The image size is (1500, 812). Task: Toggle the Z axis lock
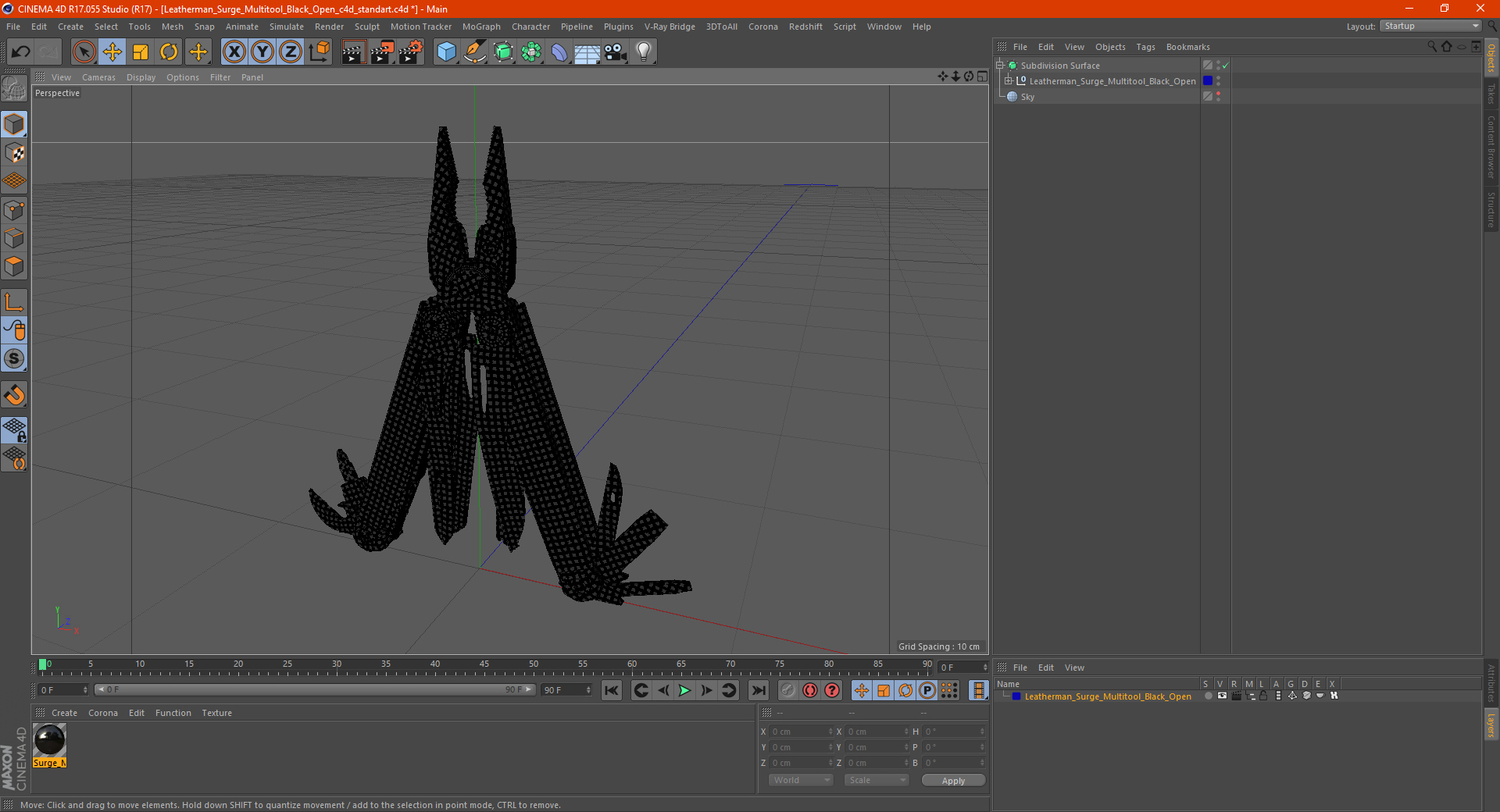[291, 52]
